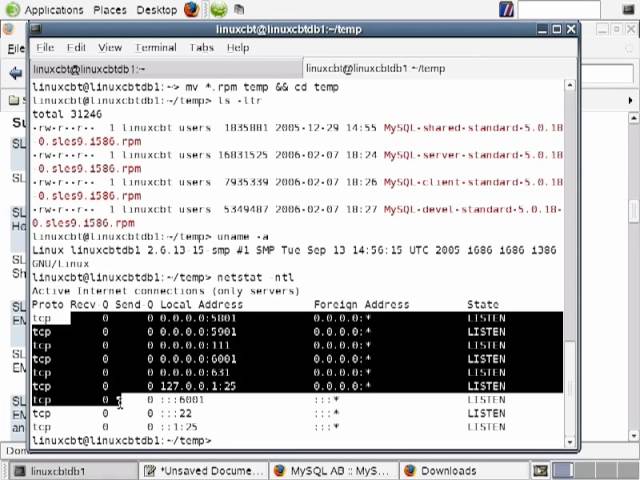
Task: Click the 'total 31246' line
Action: point(67,114)
